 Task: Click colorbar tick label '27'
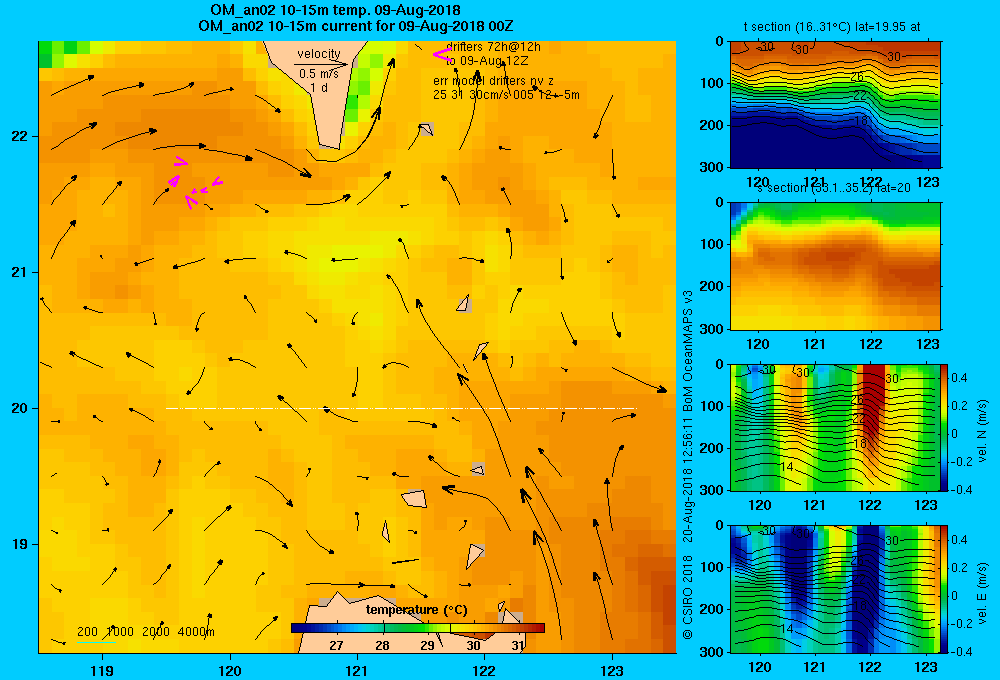pyautogui.click(x=336, y=646)
